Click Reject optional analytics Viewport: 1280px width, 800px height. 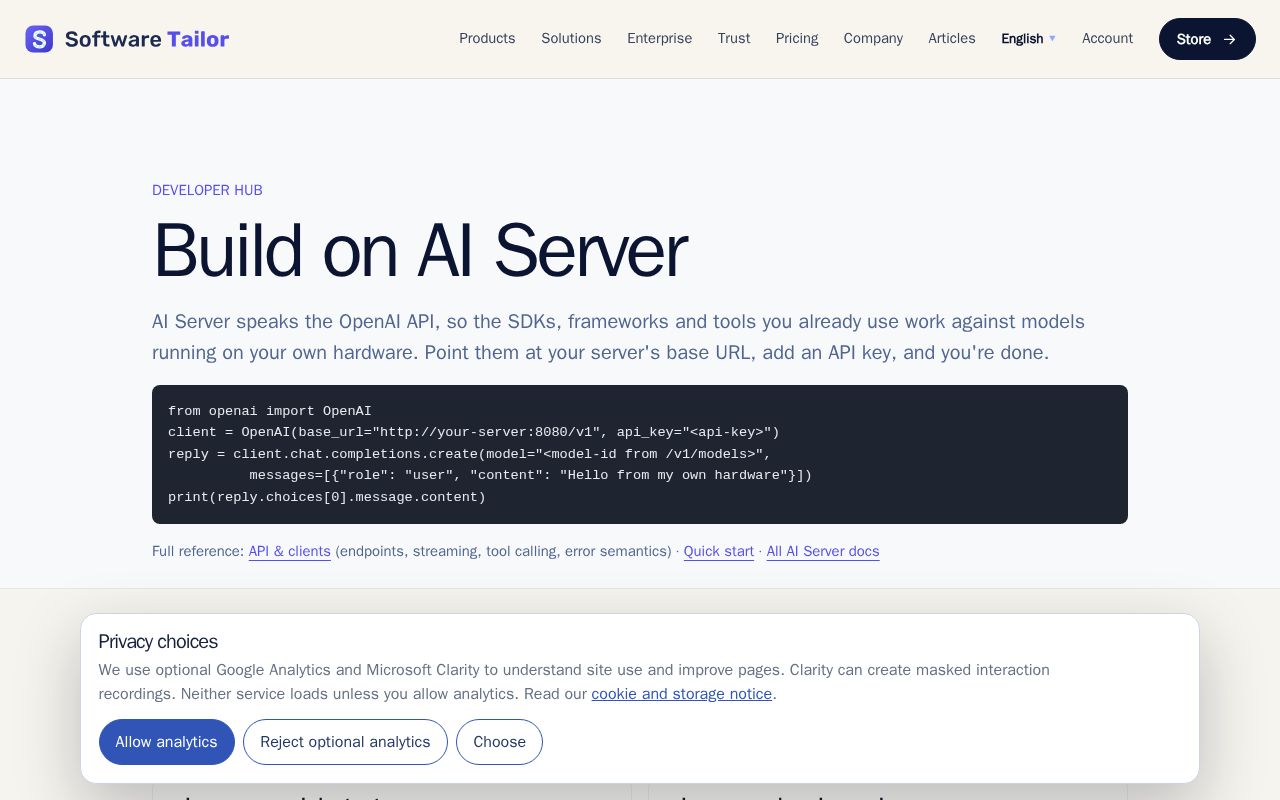[345, 742]
